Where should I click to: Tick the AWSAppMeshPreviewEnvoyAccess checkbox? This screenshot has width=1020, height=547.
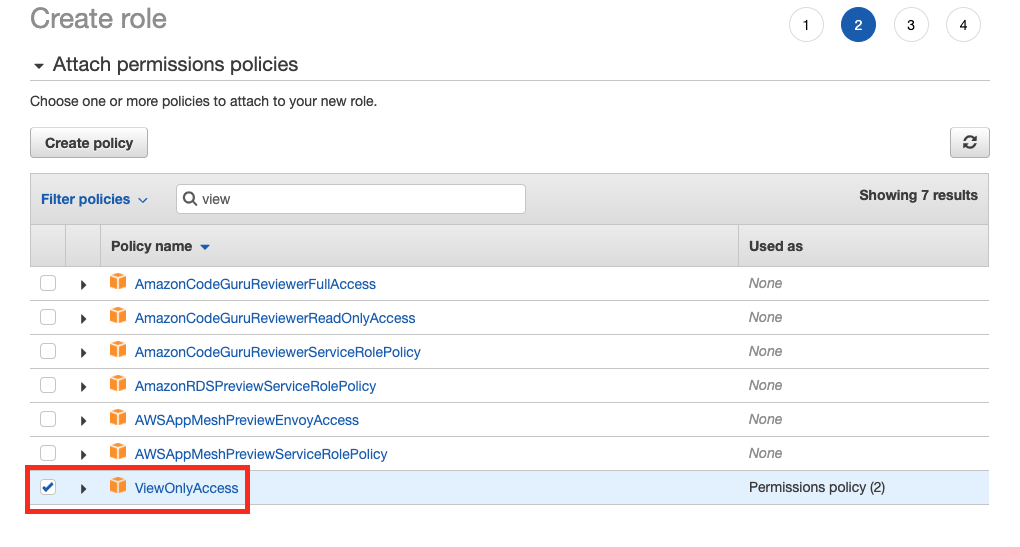48,419
